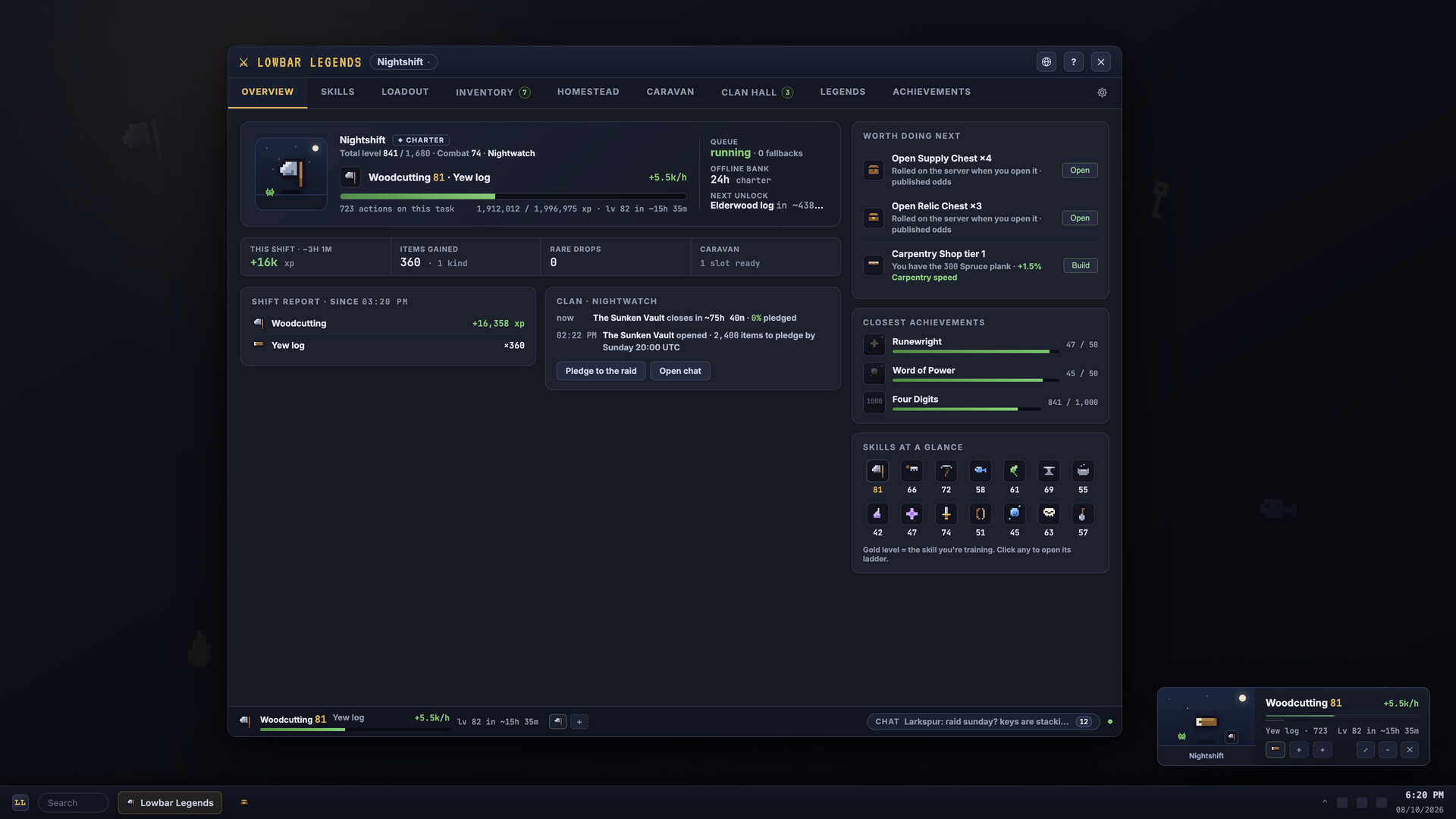Screen dimensions: 1456x819
Task: Open the skull skill icon at level 63
Action: [x=1049, y=514]
